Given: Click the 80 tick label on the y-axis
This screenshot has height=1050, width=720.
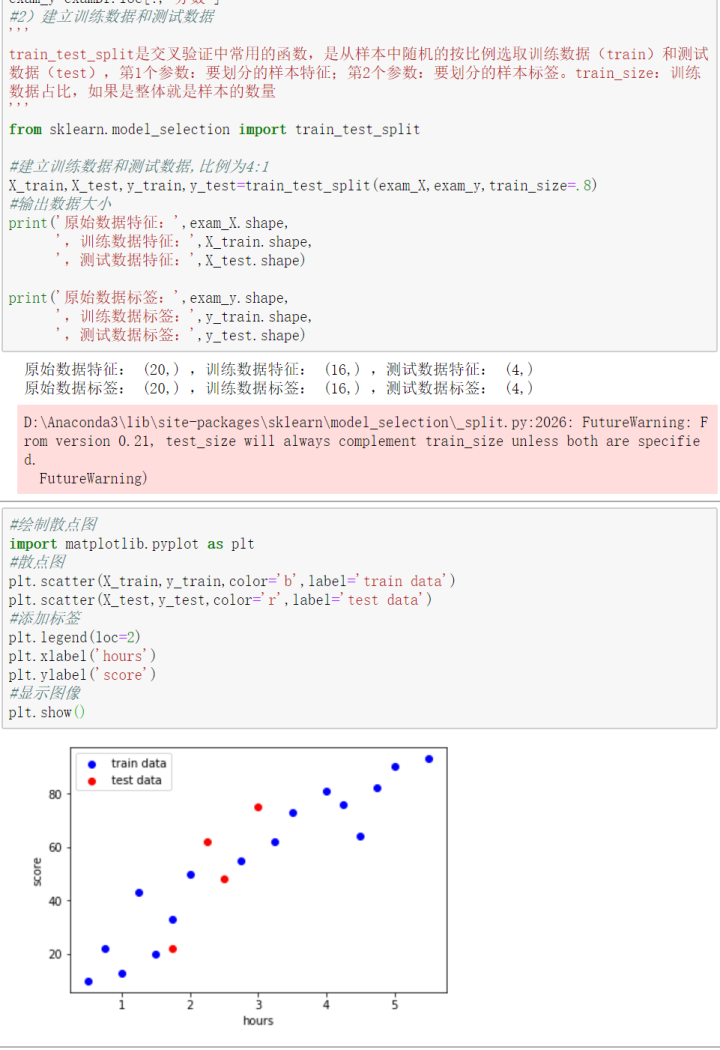Looking at the screenshot, I should (55, 795).
